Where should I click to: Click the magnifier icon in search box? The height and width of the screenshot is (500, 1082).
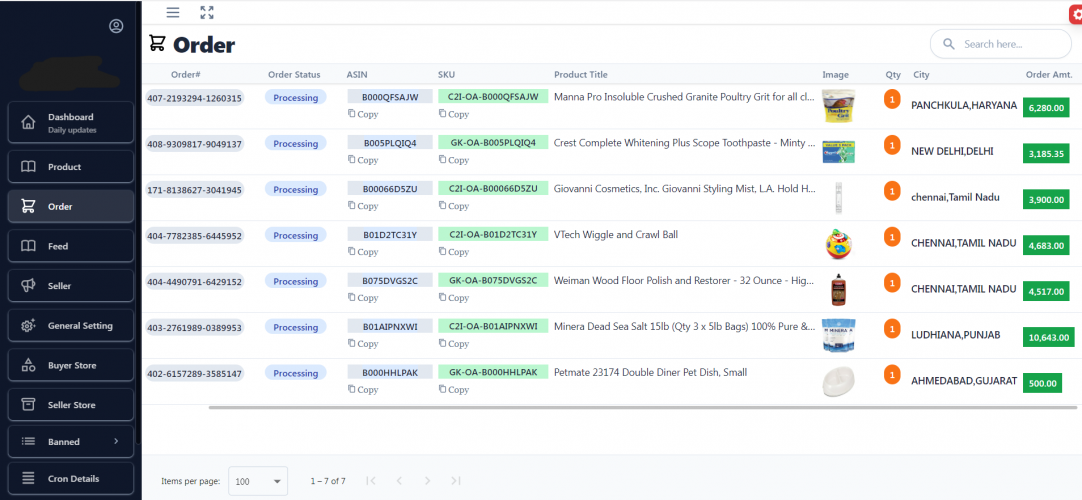click(x=949, y=44)
